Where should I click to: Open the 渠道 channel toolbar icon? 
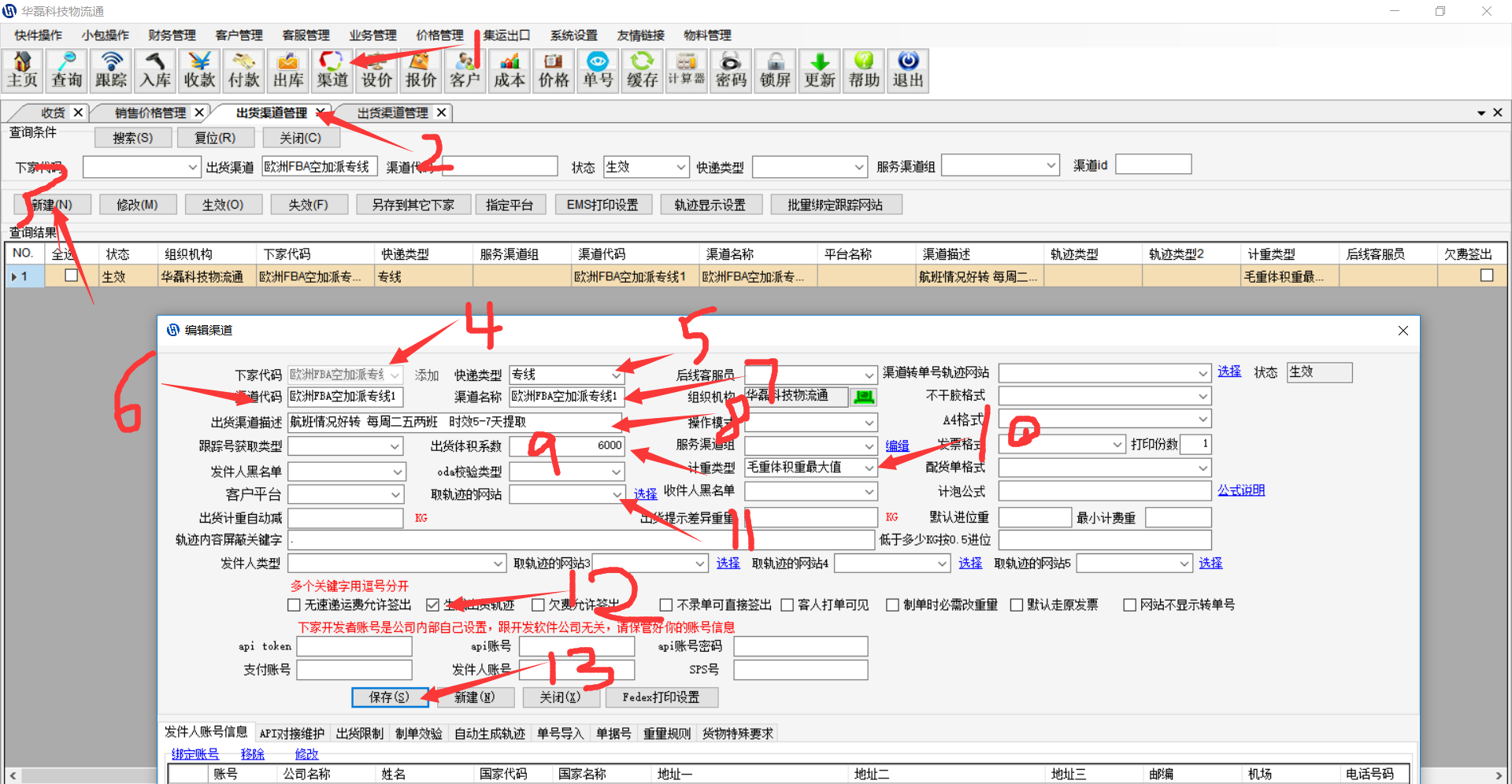pos(332,70)
